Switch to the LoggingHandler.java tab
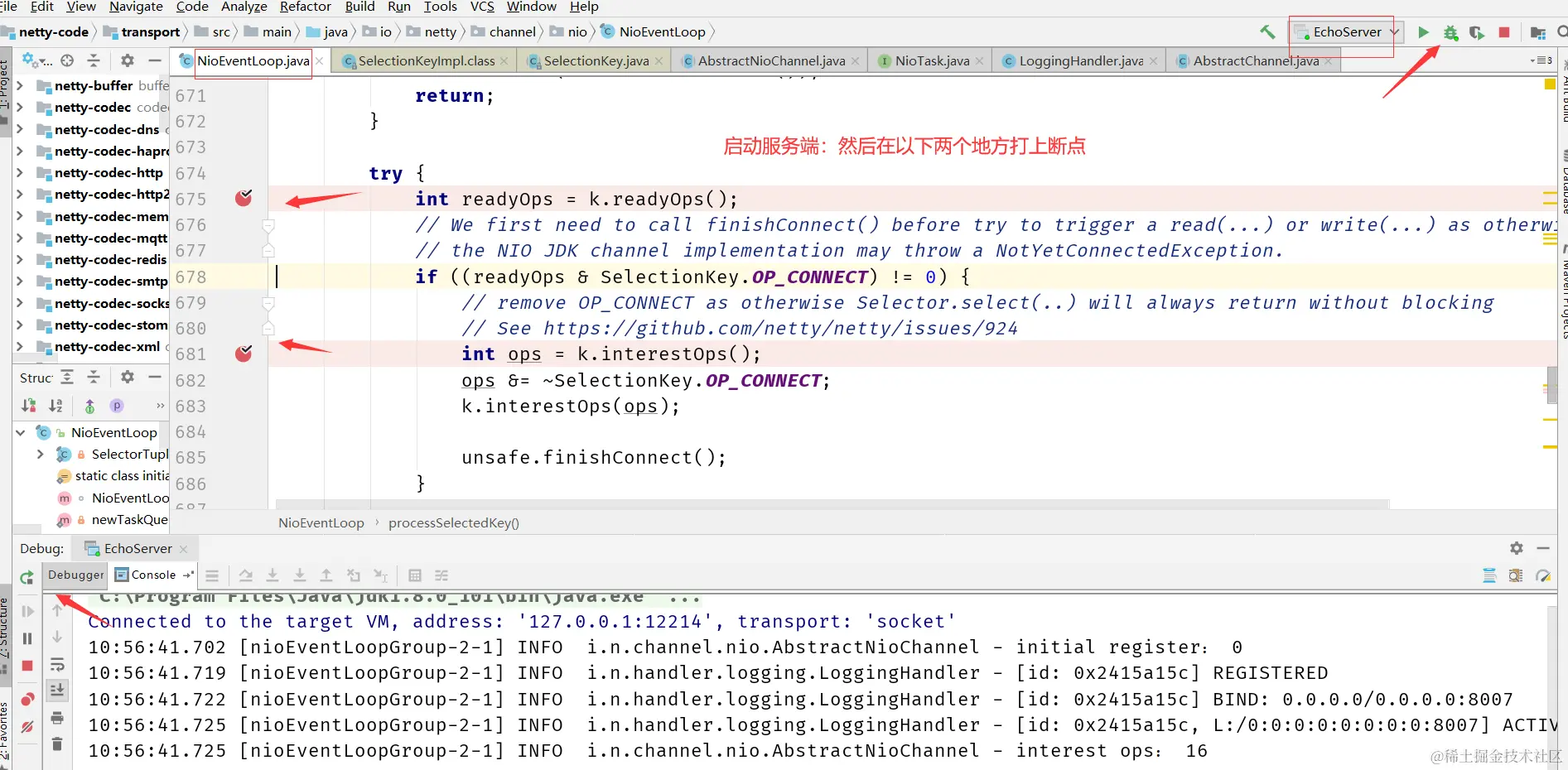Image resolution: width=1568 pixels, height=770 pixels. point(1079,60)
